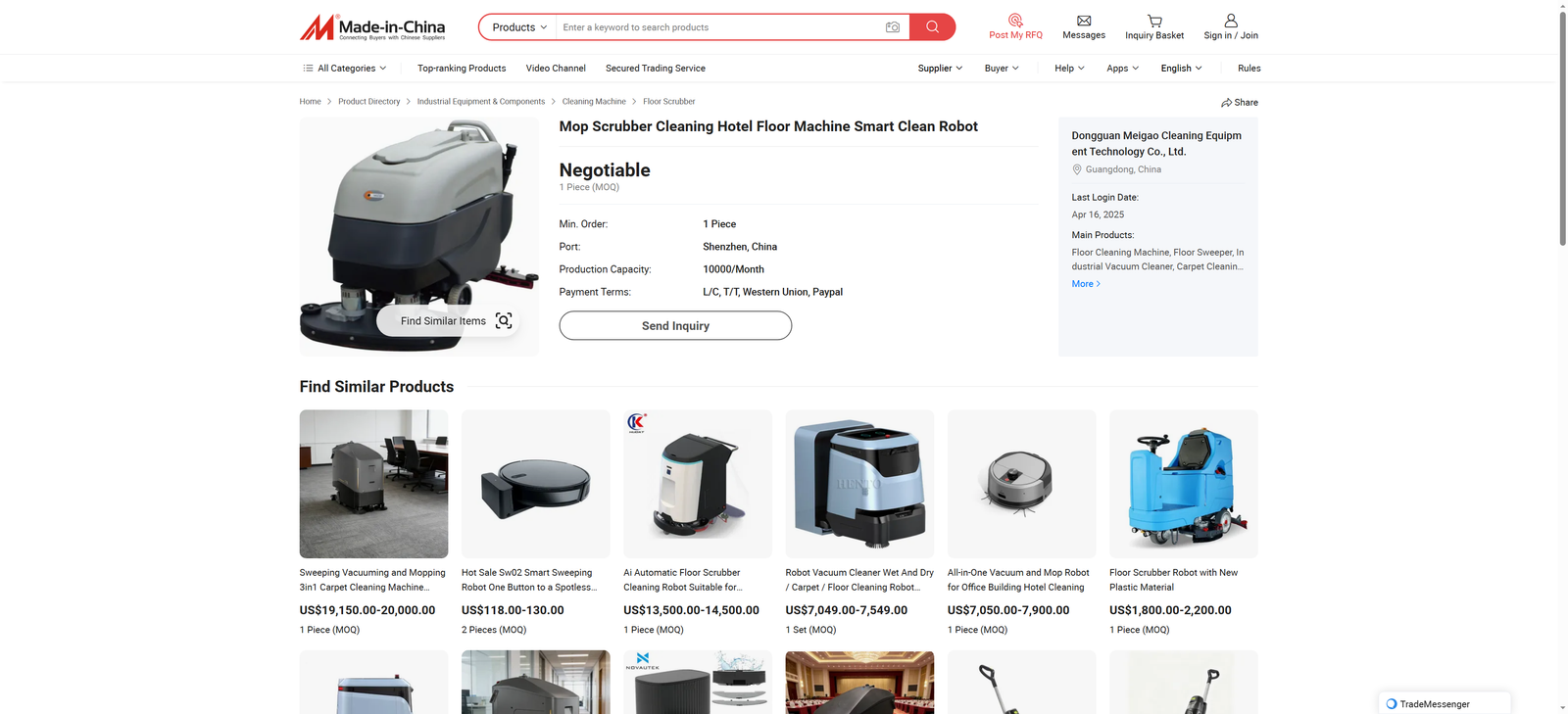Click the Share arrow icon
Screen dimensions: 1568x714
tap(1227, 103)
